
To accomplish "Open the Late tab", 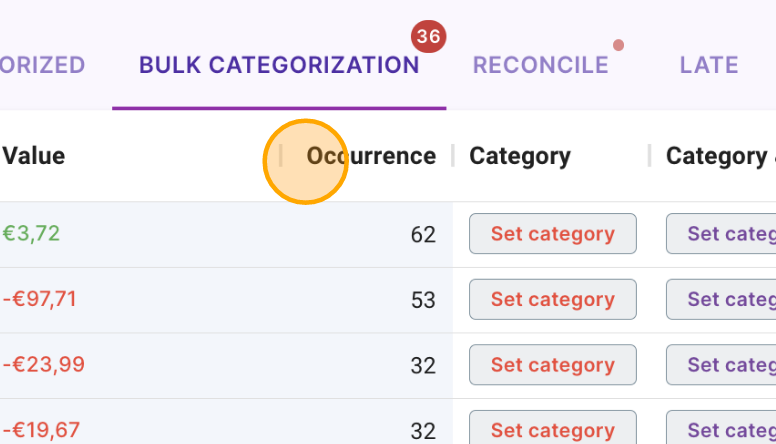I will pos(708,65).
